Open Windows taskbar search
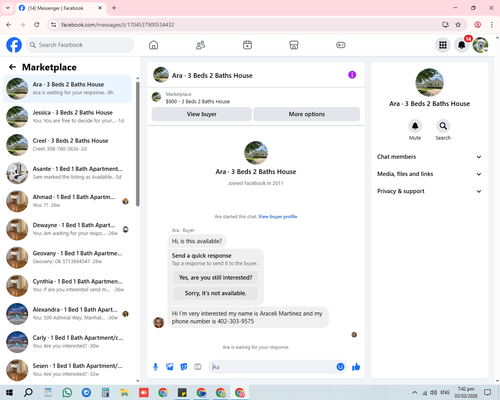The image size is (500, 400). point(28,392)
